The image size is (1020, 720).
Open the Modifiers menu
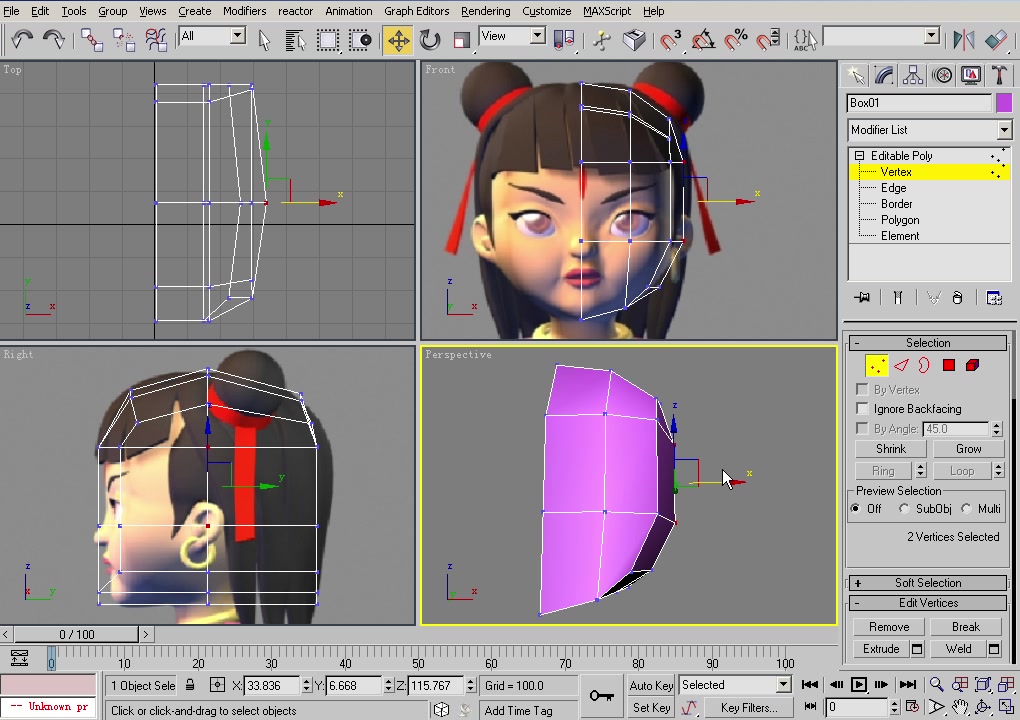[x=245, y=11]
